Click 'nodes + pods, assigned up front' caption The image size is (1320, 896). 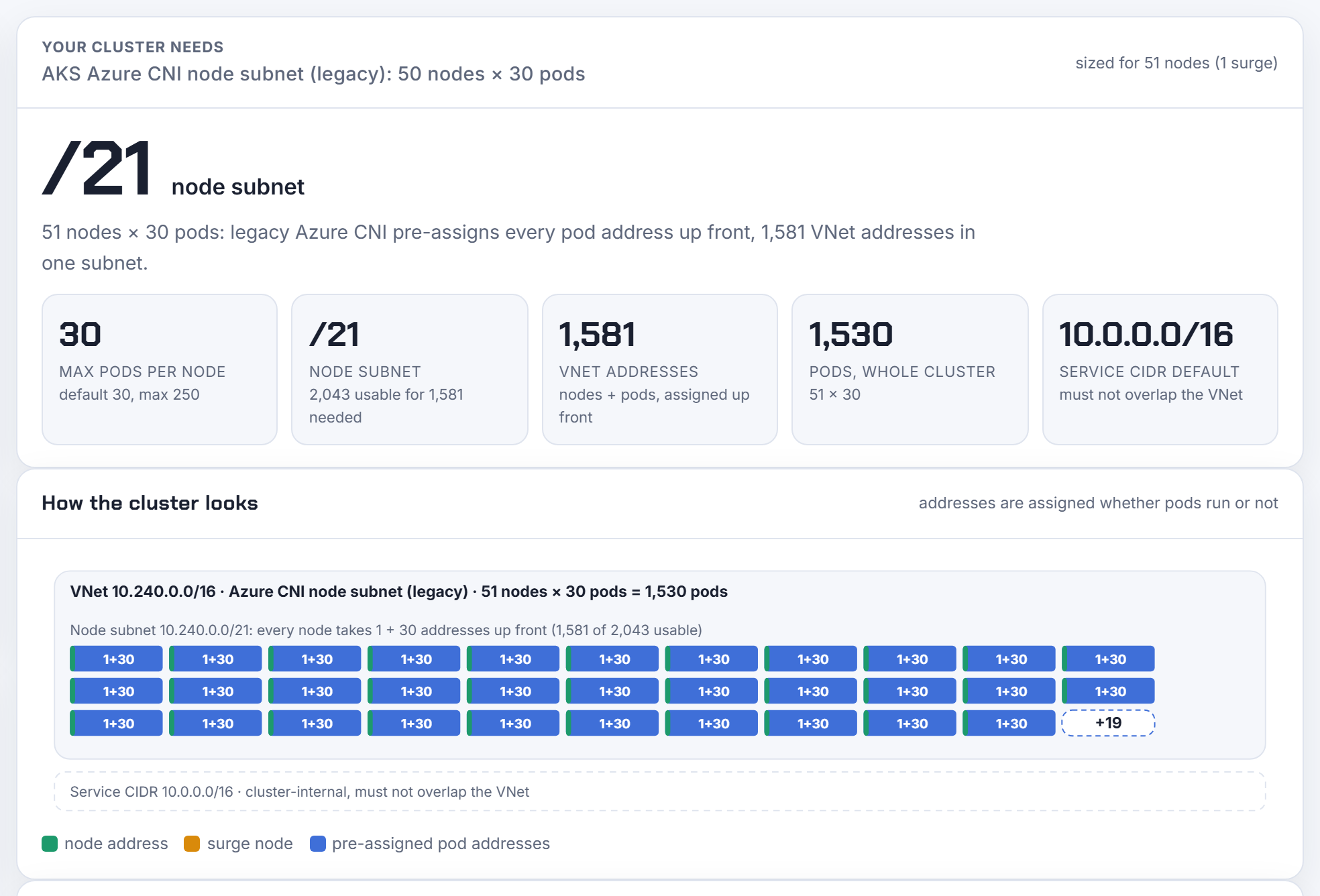click(654, 406)
